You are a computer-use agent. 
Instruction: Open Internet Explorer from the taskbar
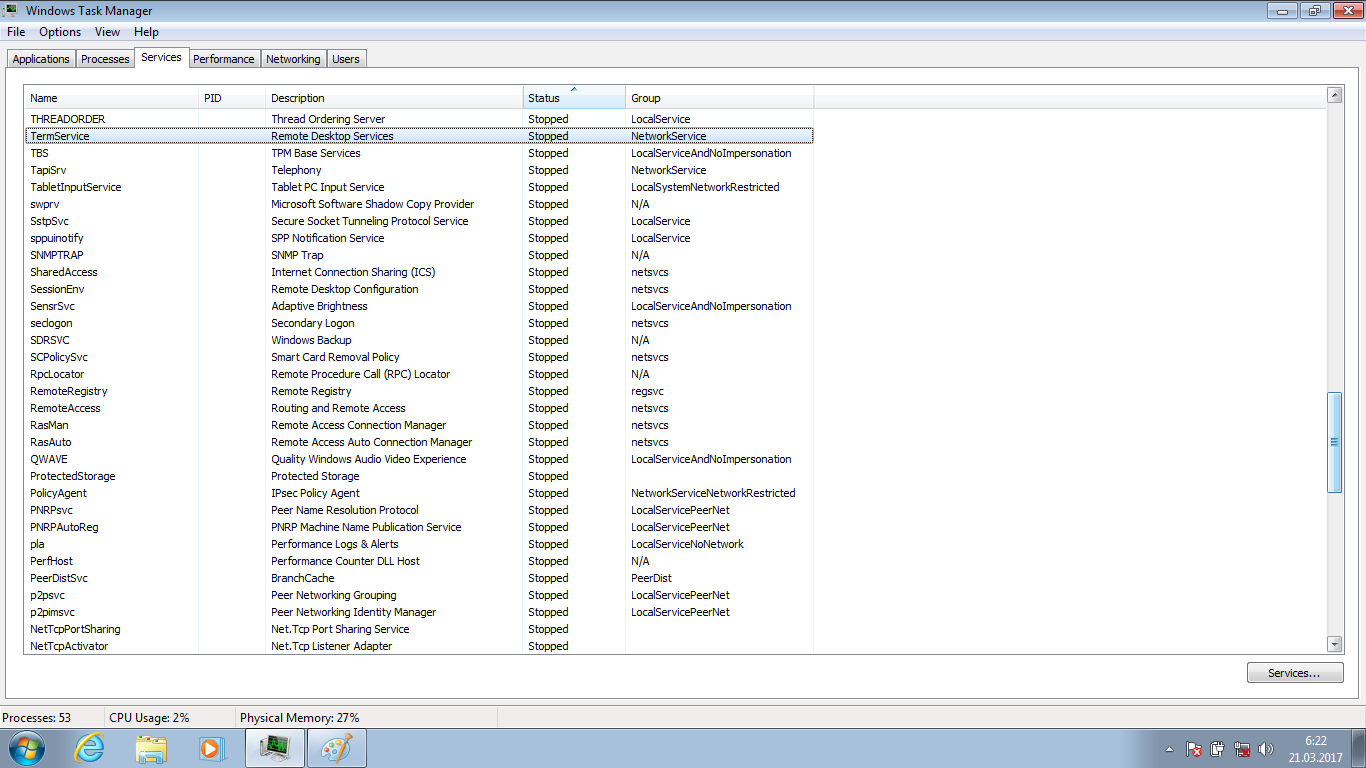(x=89, y=747)
